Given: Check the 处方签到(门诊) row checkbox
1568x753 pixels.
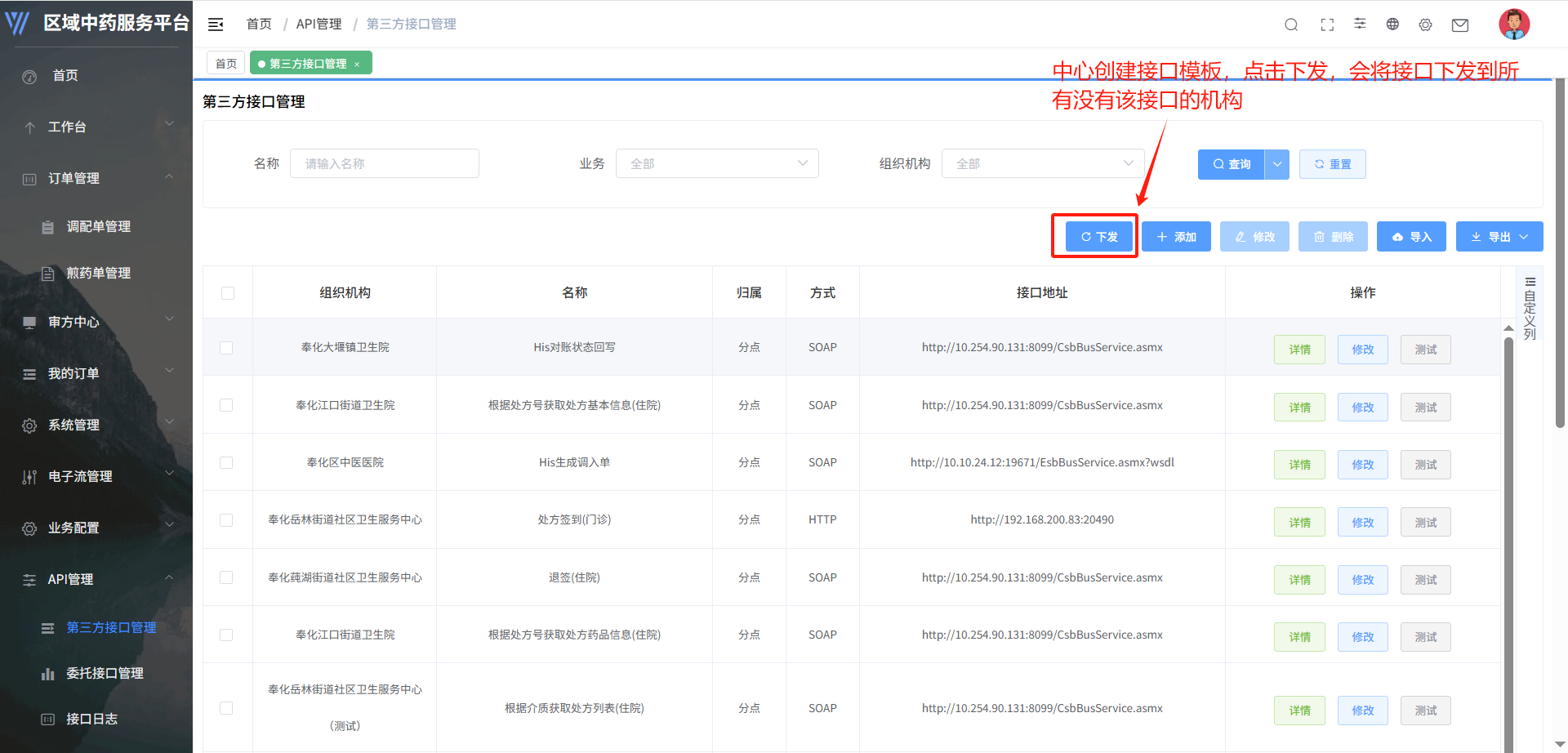Looking at the screenshot, I should [x=226, y=520].
